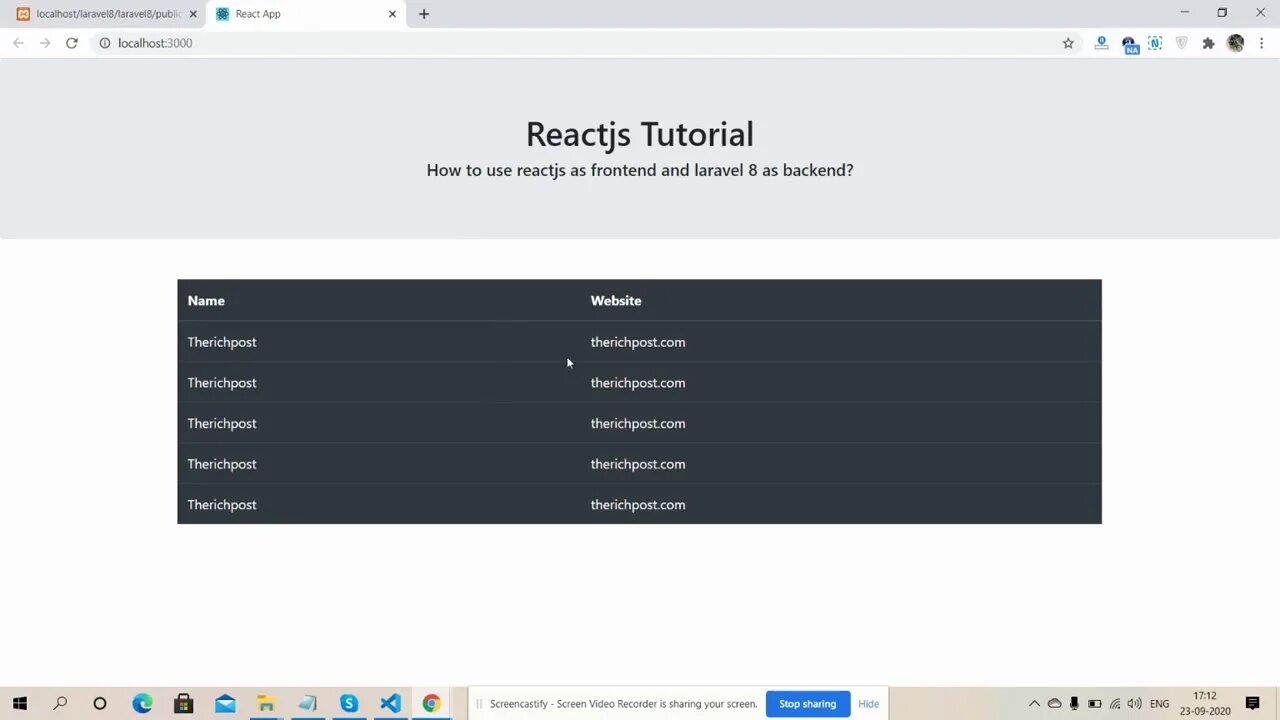
Task: Open Microsoft Edge from the taskbar
Action: click(x=142, y=704)
